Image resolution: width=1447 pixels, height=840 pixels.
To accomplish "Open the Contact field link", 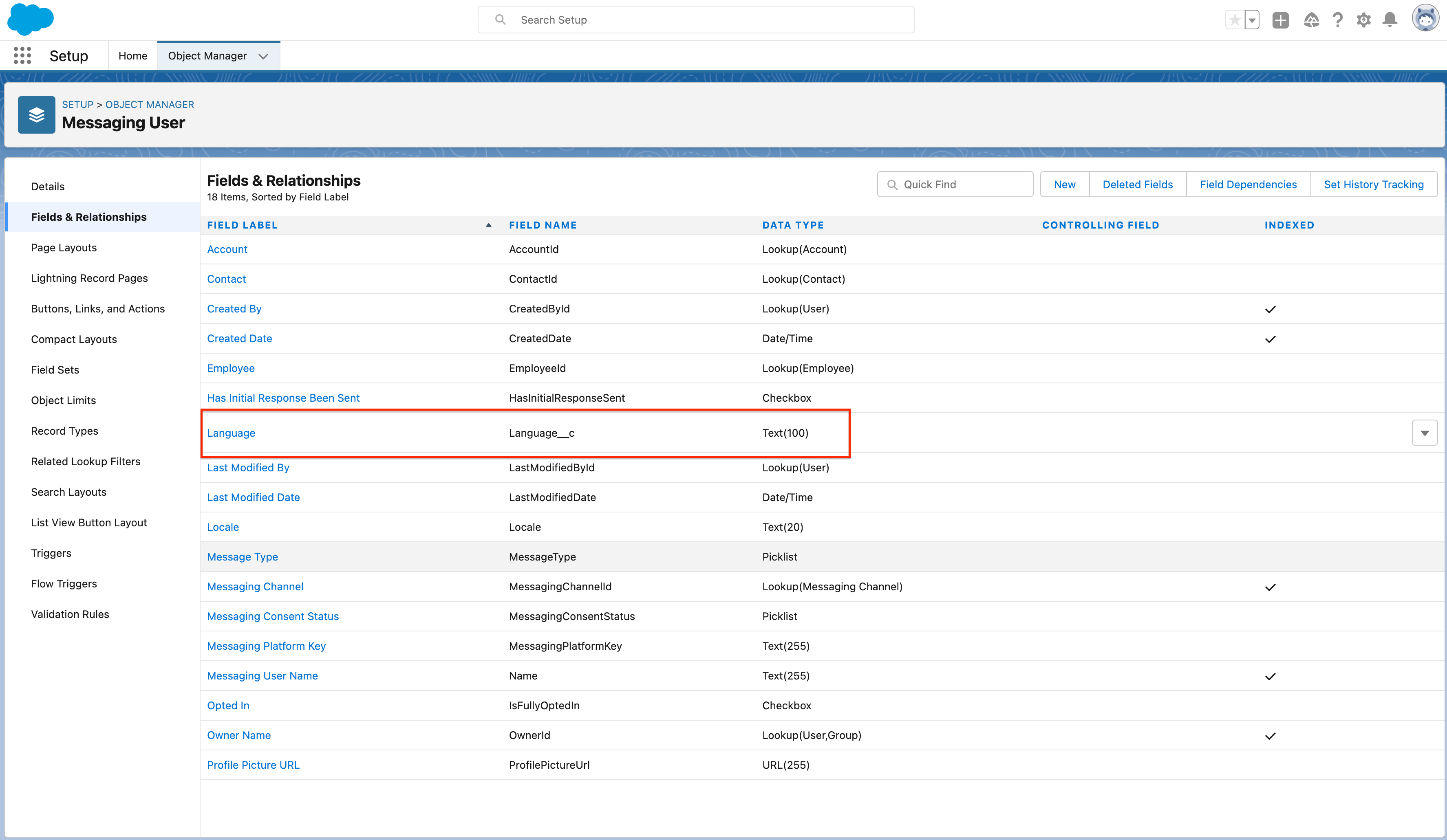I will [x=226, y=279].
